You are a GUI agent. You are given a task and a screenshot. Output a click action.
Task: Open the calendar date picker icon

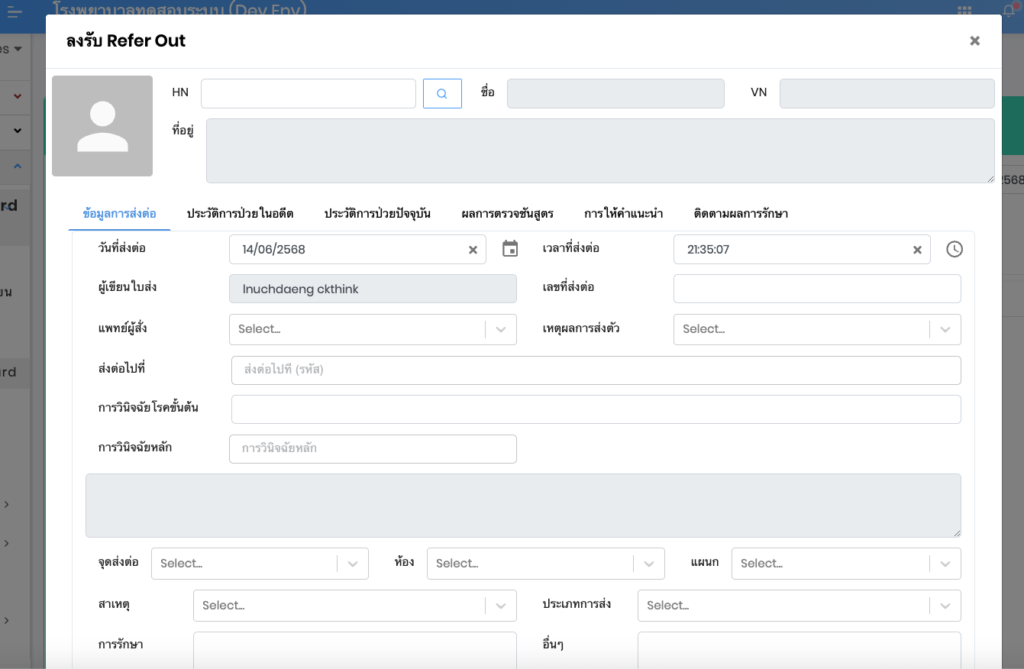[510, 249]
